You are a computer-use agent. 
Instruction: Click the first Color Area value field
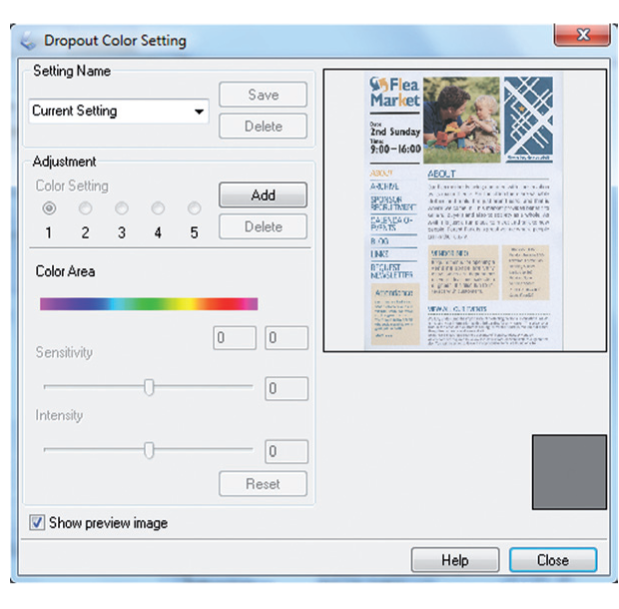[x=234, y=337]
